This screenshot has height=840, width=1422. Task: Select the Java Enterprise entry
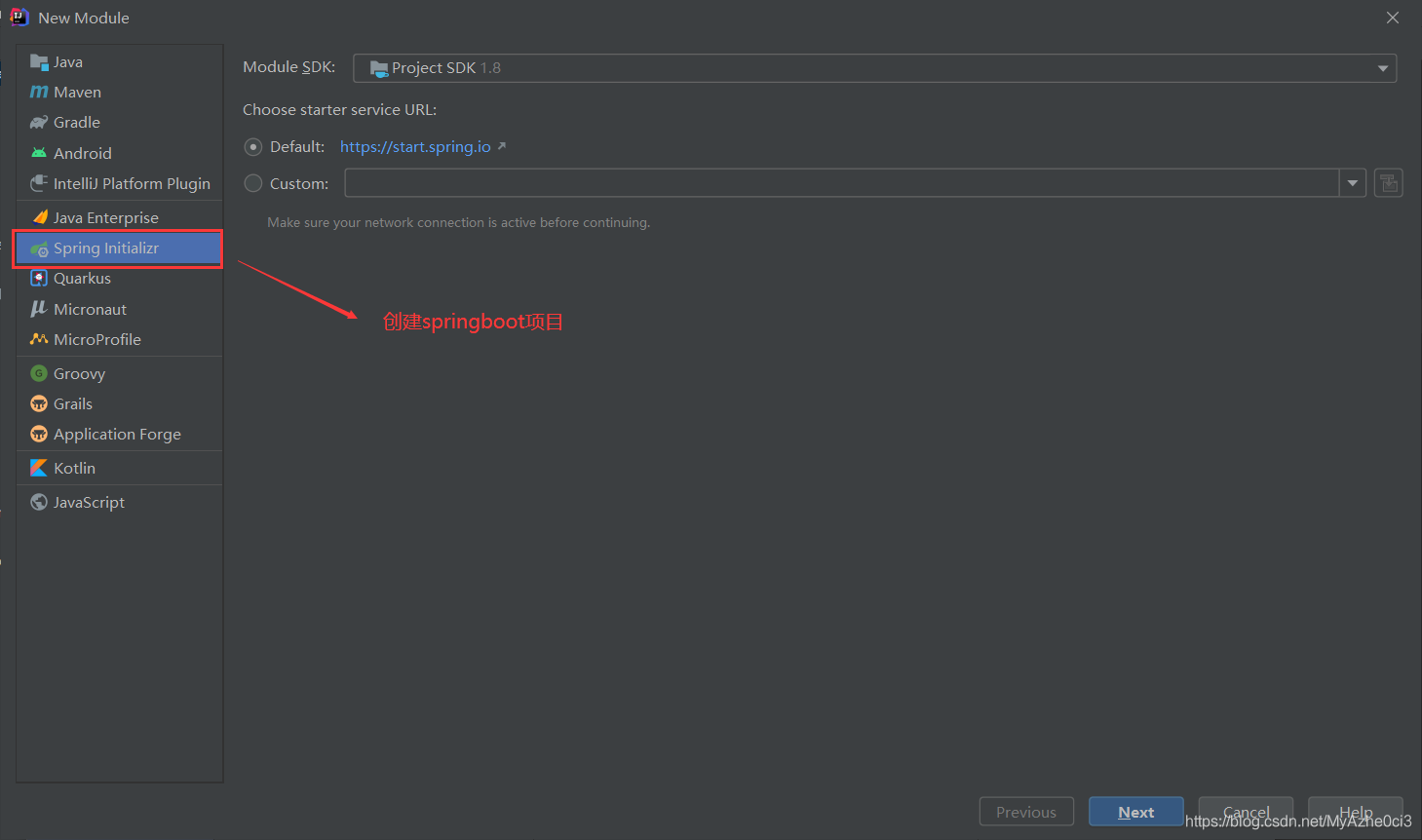(119, 217)
